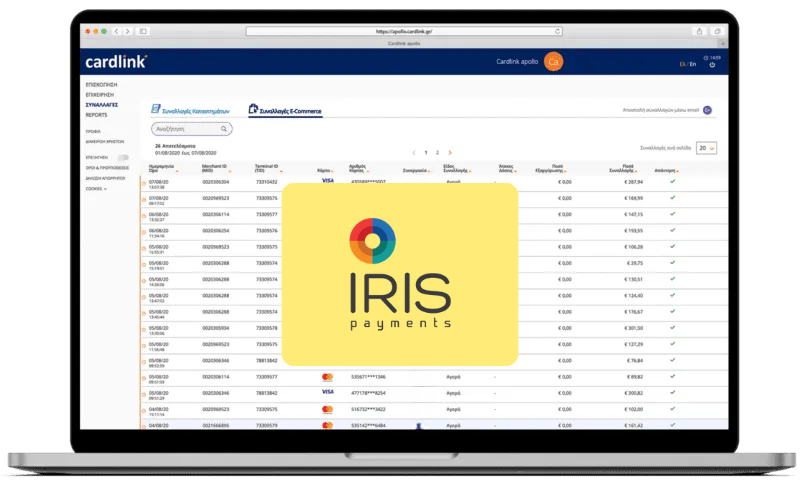The height and width of the screenshot is (486, 800).
Task: Click the email send icon for transactions
Action: (x=708, y=110)
